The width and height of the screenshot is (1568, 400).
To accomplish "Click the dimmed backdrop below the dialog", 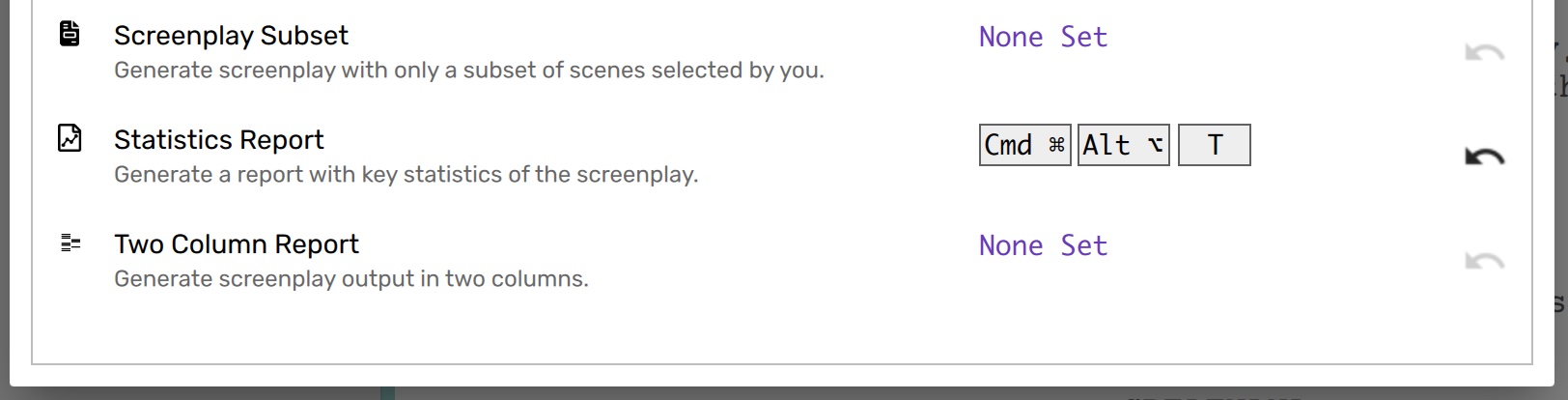I will [772, 393].
